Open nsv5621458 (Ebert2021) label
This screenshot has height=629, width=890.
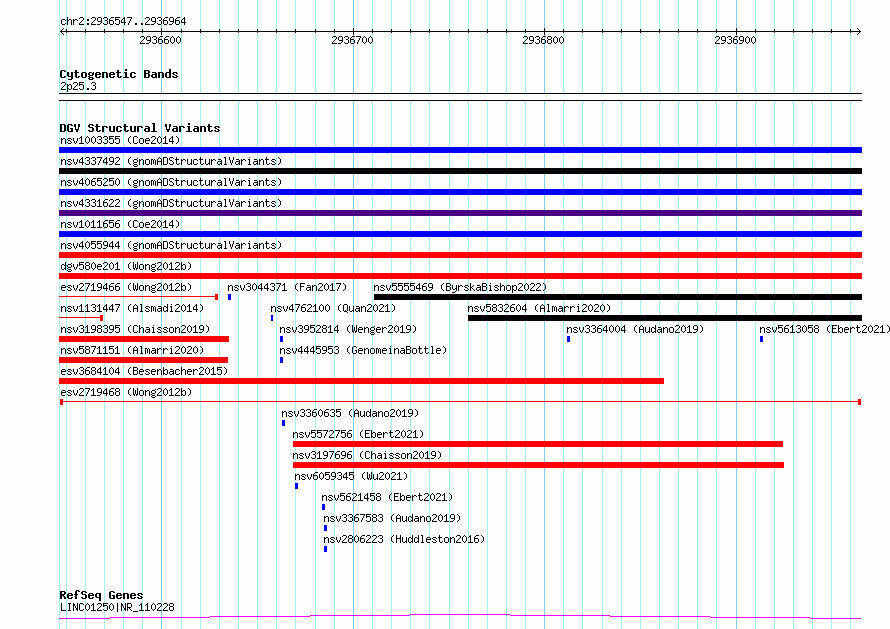pos(388,497)
